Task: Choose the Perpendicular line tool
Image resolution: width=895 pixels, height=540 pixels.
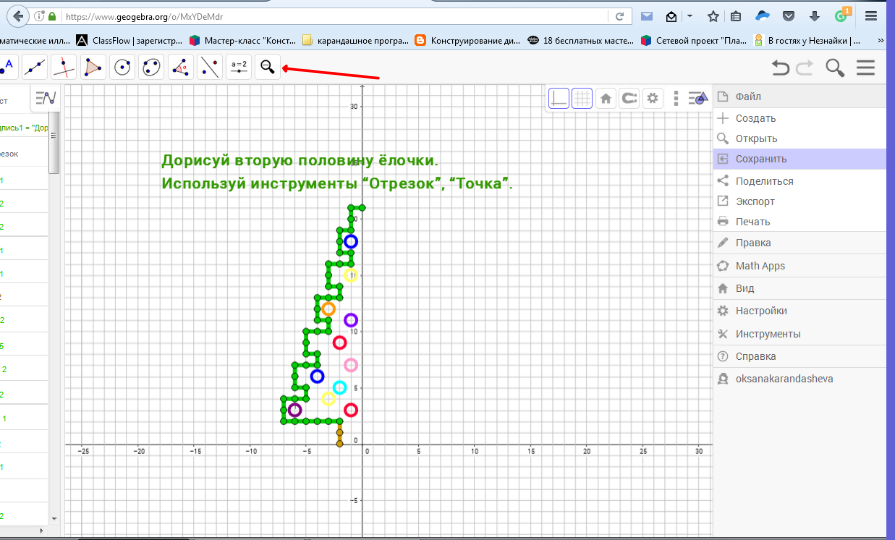Action: (64, 67)
